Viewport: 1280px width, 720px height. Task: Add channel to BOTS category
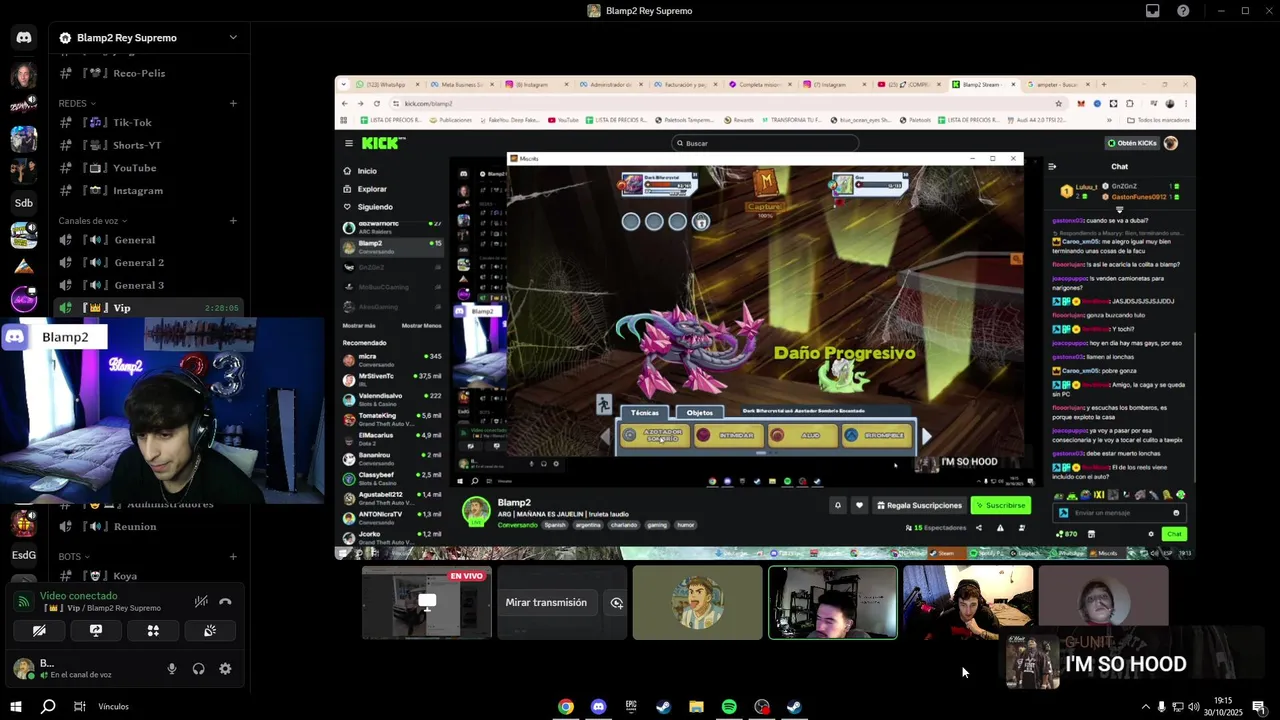coord(233,557)
